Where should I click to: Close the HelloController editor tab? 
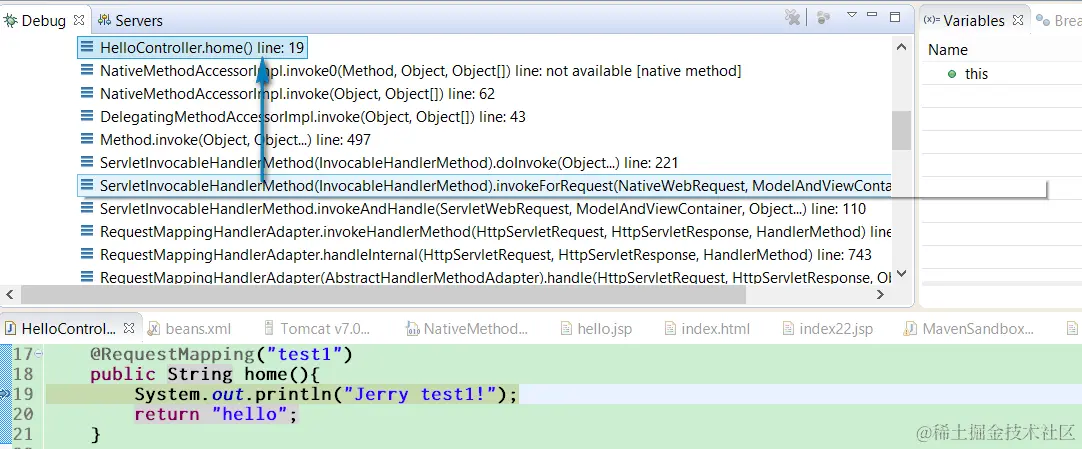click(x=128, y=328)
